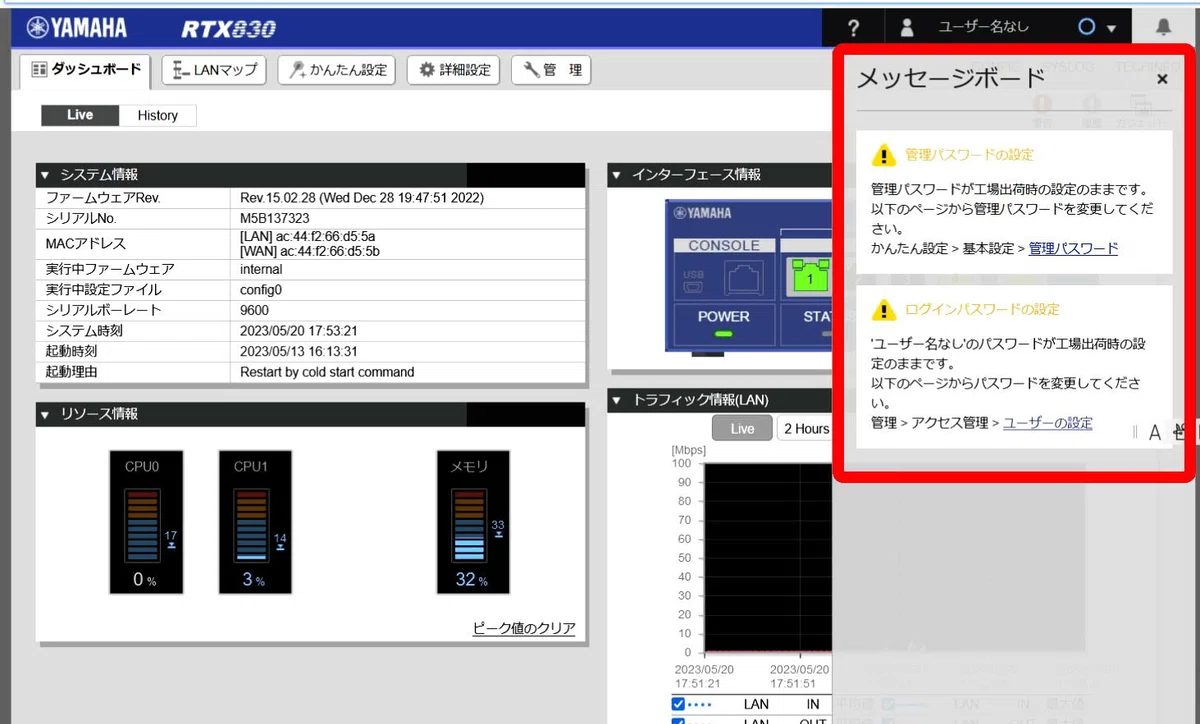Open the help question mark icon
This screenshot has width=1200, height=724.
(x=853, y=28)
